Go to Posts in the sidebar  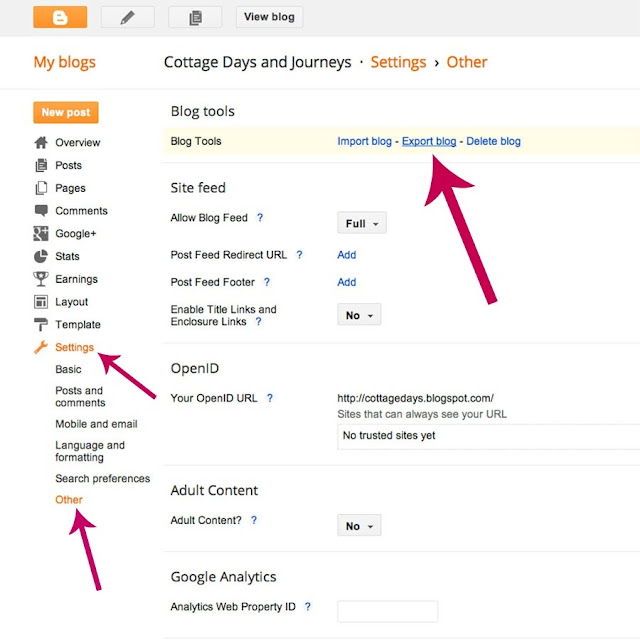[69, 165]
